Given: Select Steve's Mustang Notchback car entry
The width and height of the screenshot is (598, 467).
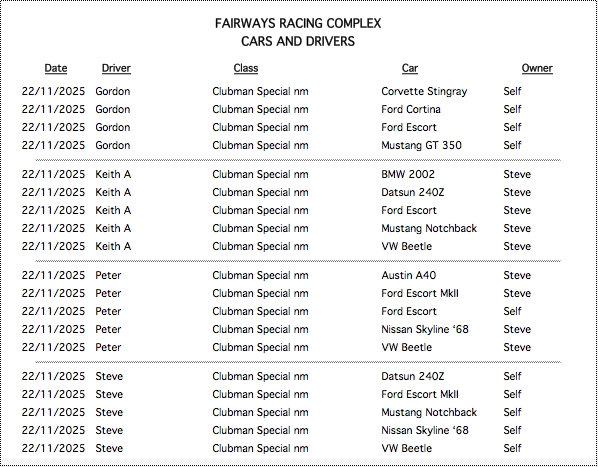Looking at the screenshot, I should tap(429, 412).
